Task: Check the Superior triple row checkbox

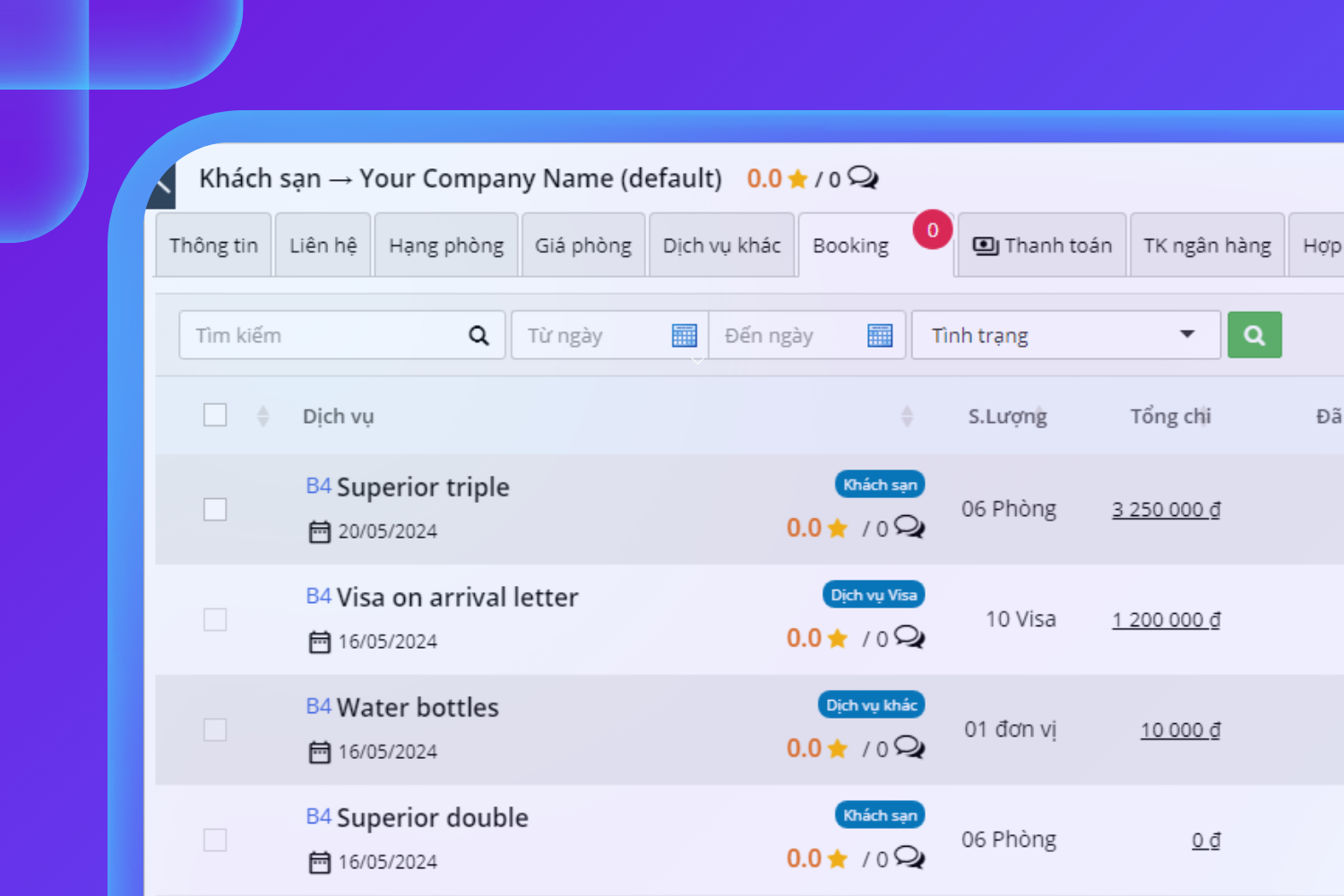Action: [x=215, y=509]
